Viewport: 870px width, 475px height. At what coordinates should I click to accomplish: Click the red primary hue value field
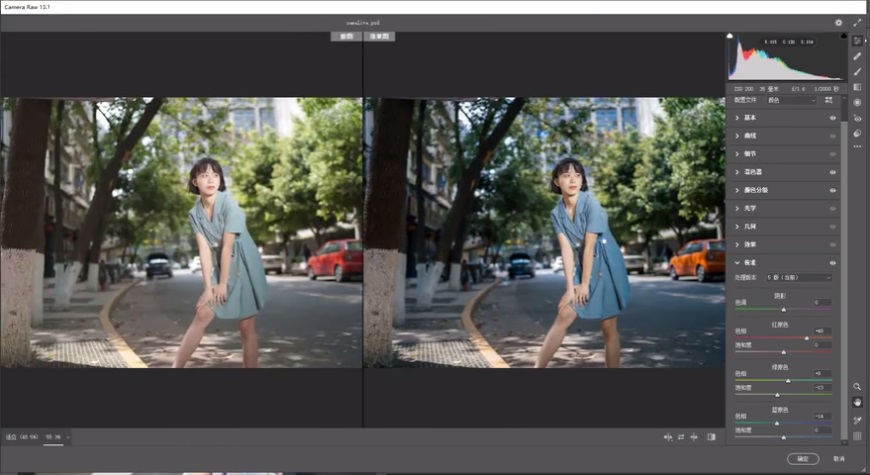pos(822,331)
